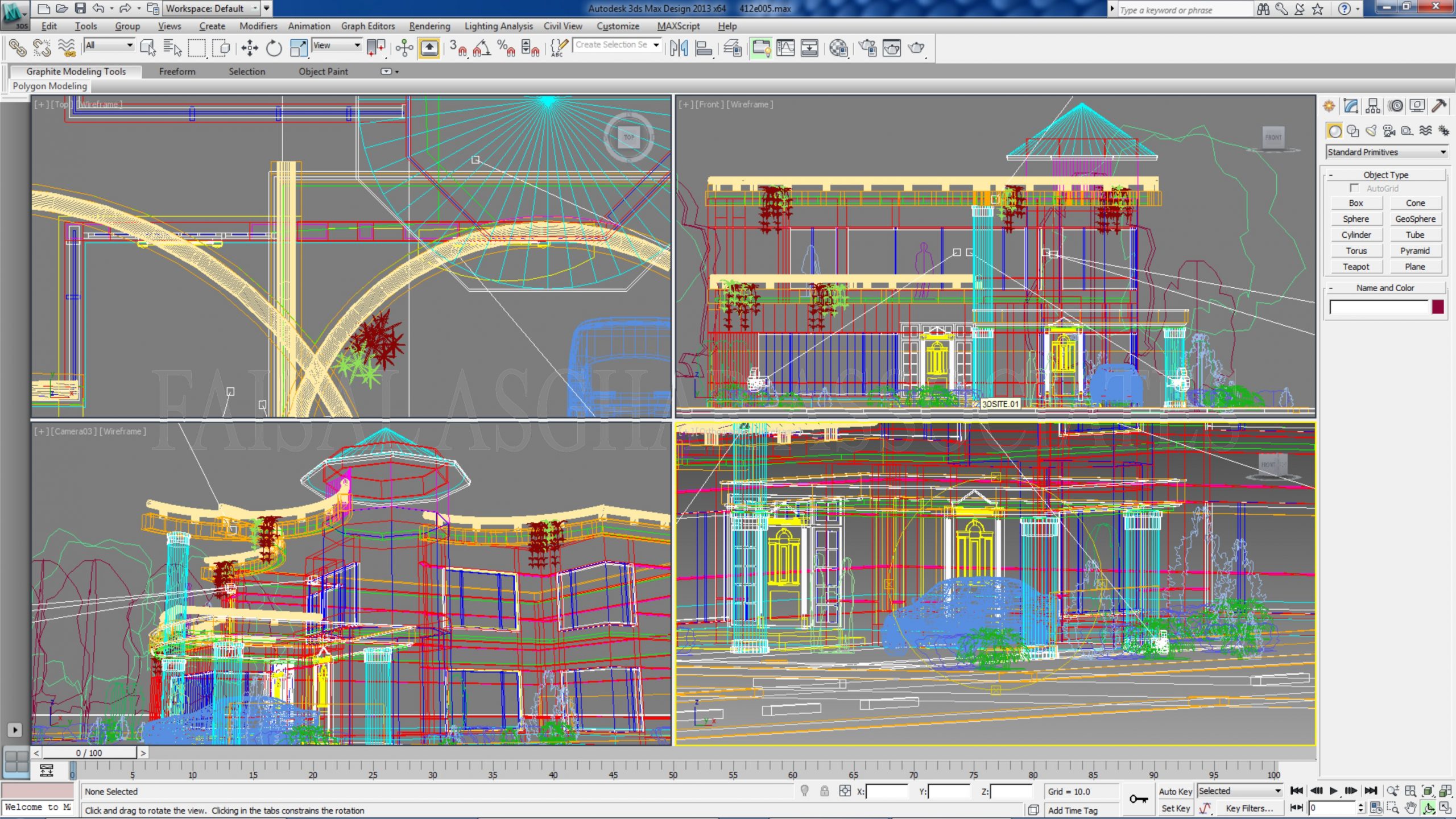The height and width of the screenshot is (819, 1456).
Task: Click the Set Key button
Action: 1175,808
